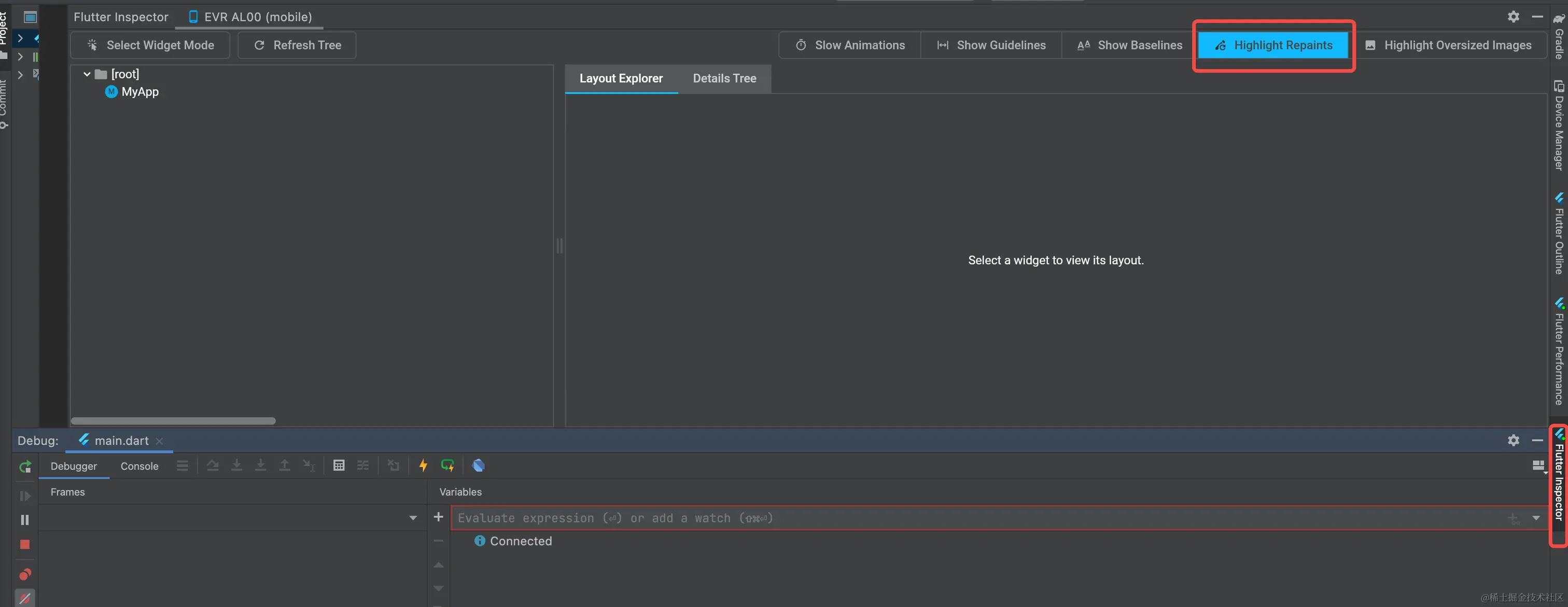Rerun main.dart using green rerun icon

25,467
